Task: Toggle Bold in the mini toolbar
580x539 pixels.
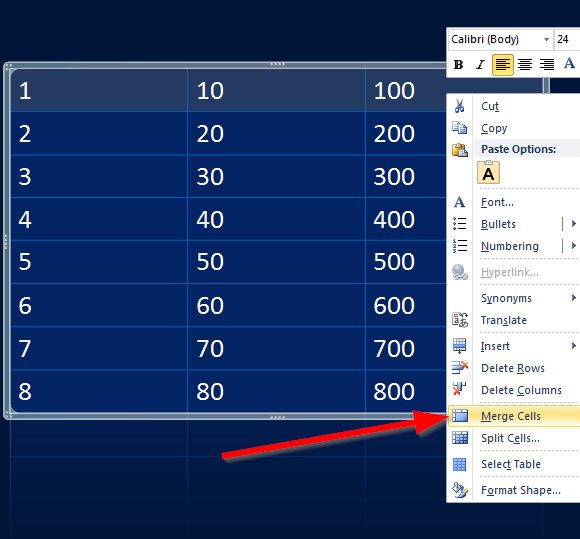Action: 459,65
